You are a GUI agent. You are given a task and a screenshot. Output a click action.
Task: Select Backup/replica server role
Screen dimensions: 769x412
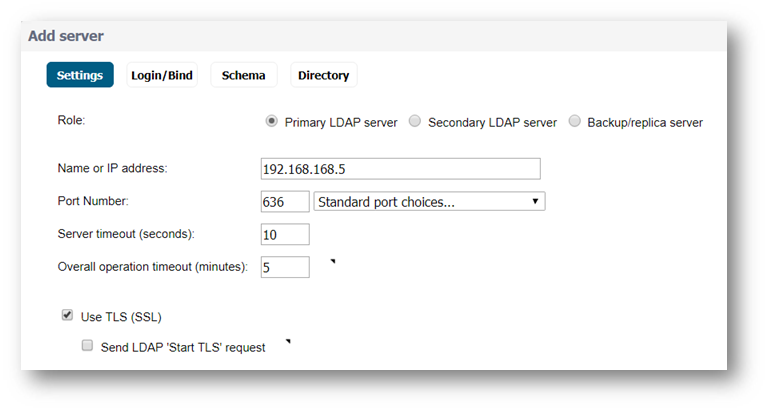(x=575, y=122)
